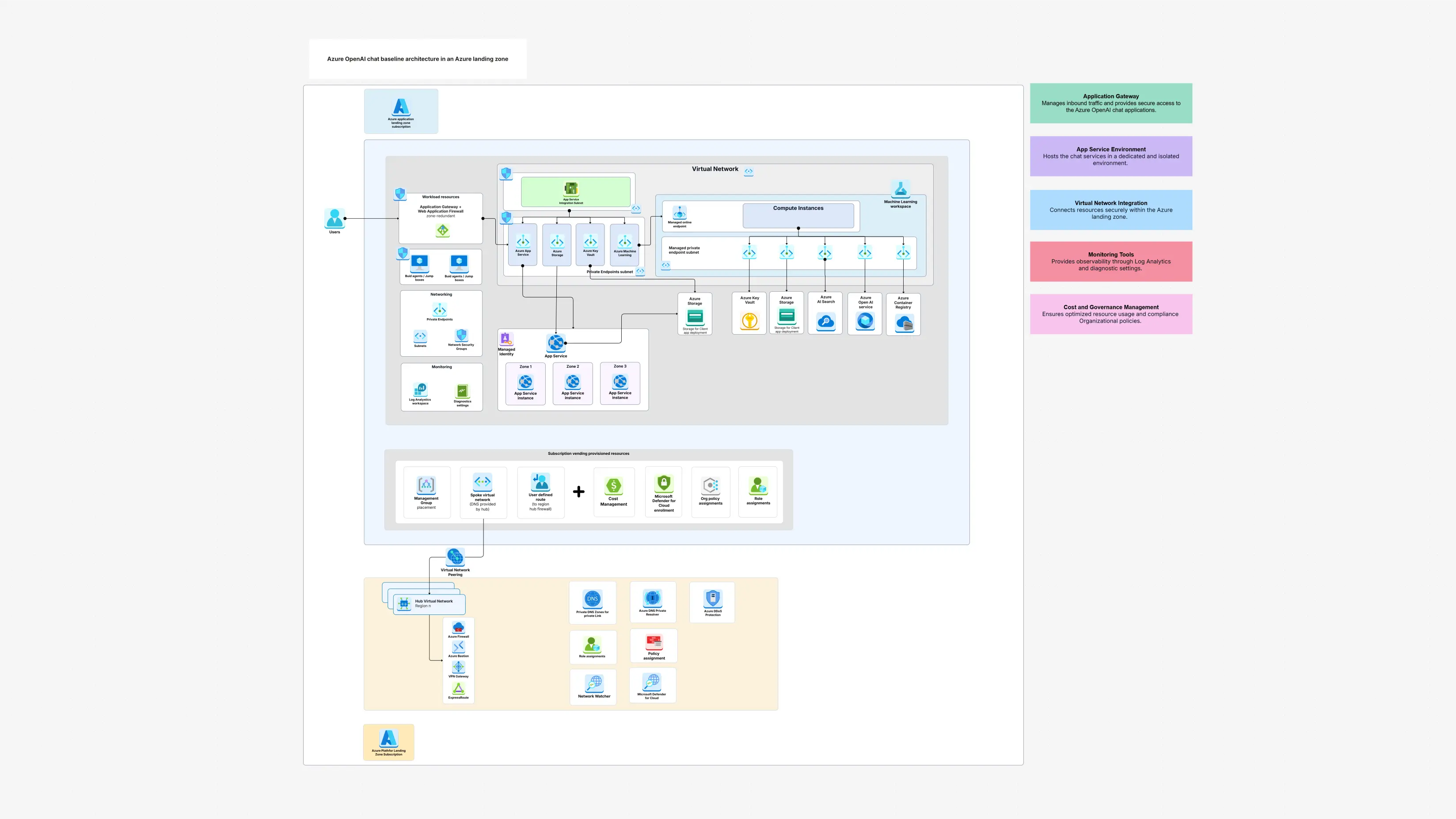This screenshot has height=819, width=1456.
Task: Select the Private DNS Zones icon
Action: pyautogui.click(x=593, y=598)
